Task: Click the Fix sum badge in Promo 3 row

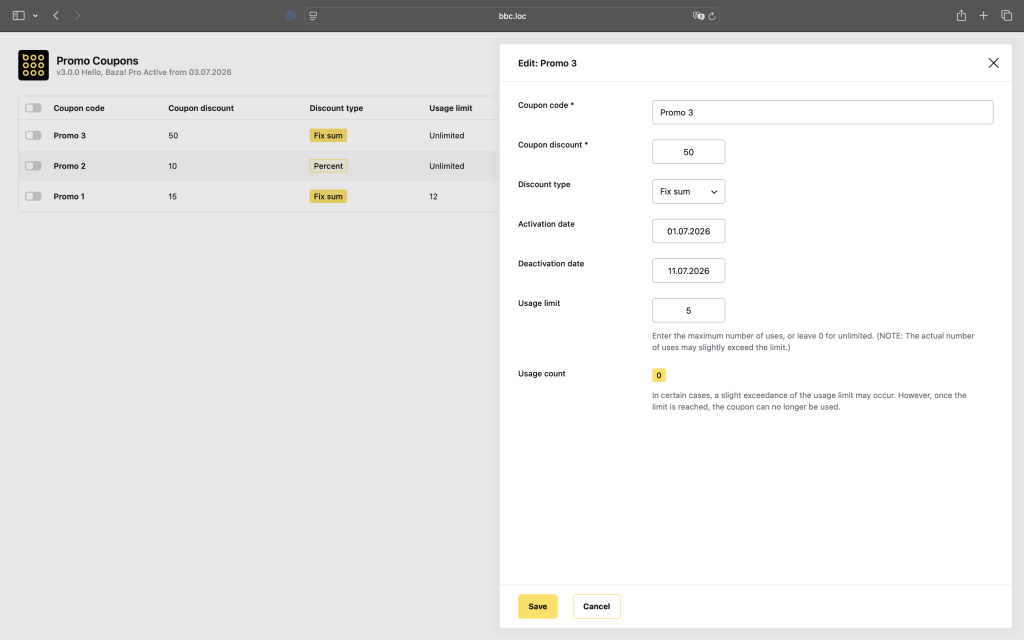Action: click(x=328, y=135)
